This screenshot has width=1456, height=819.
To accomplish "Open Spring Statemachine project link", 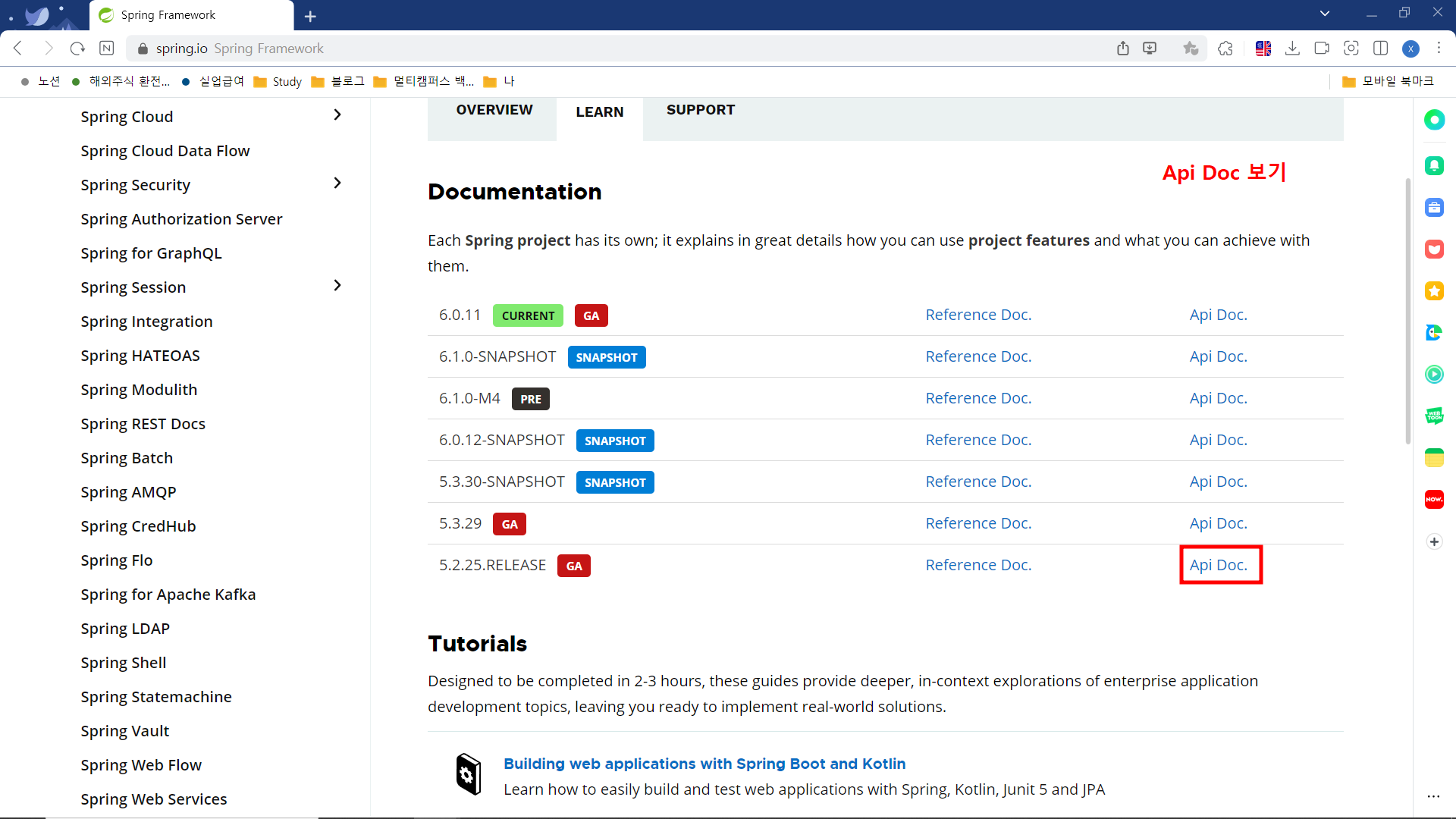I will [156, 697].
